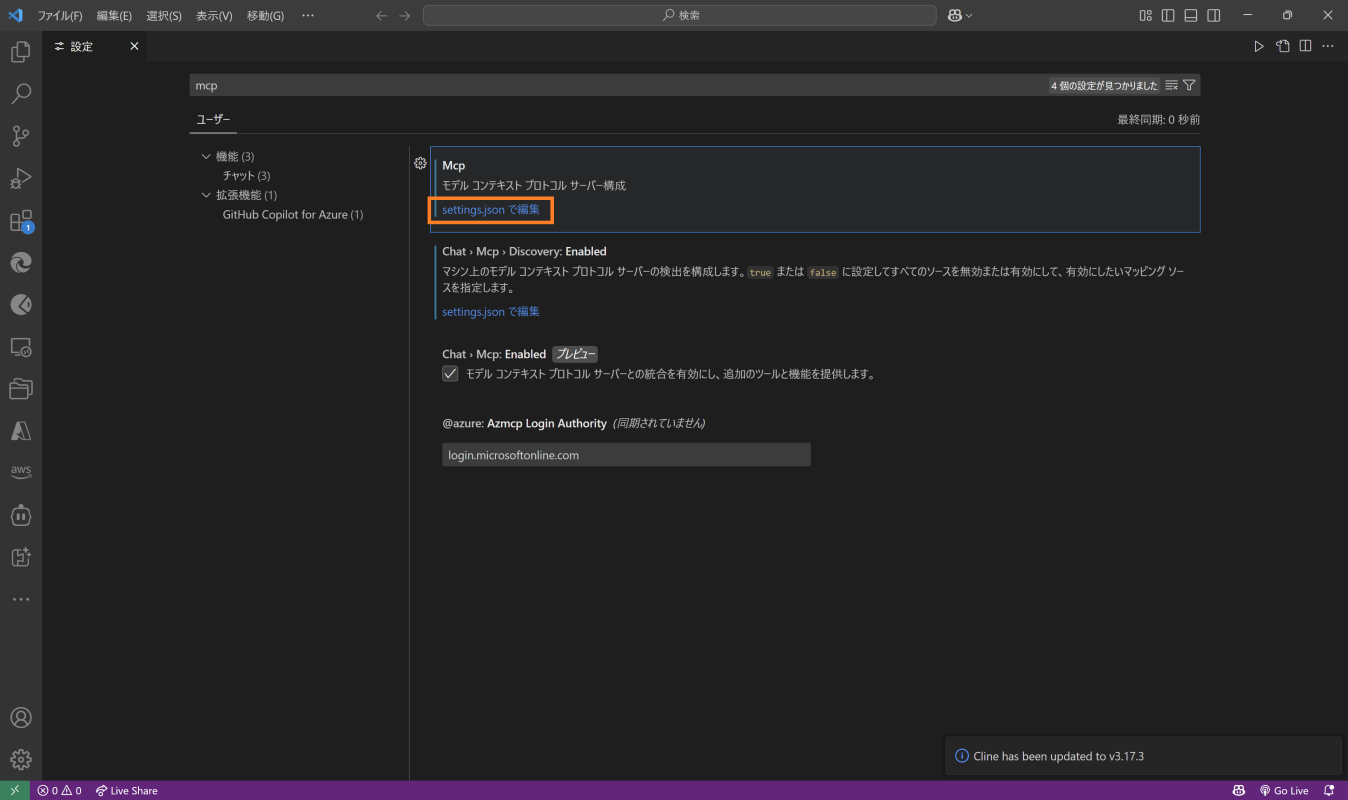Image resolution: width=1348 pixels, height=800 pixels.
Task: Click the Cline has been updated notification
Action: (x=1143, y=756)
